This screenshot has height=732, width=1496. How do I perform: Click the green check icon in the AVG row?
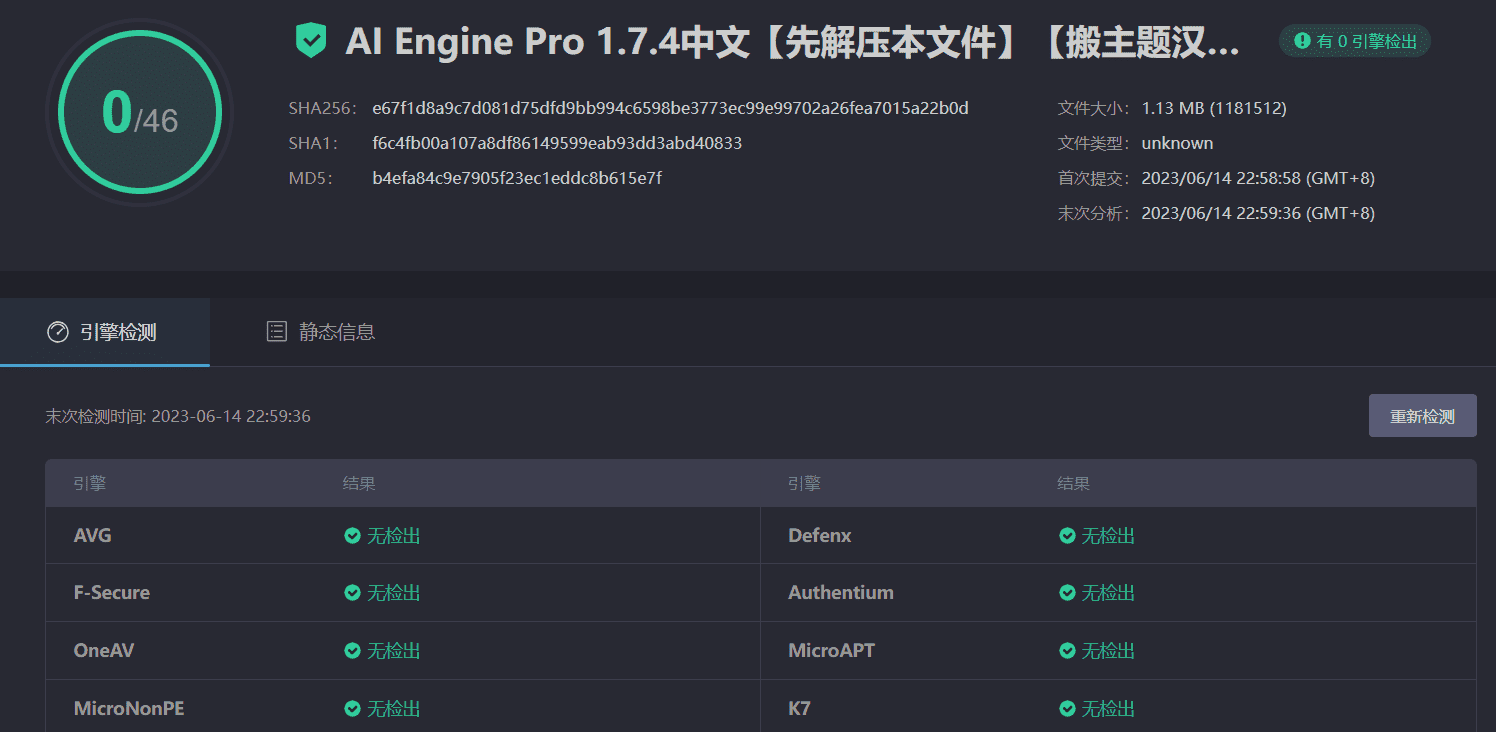352,536
